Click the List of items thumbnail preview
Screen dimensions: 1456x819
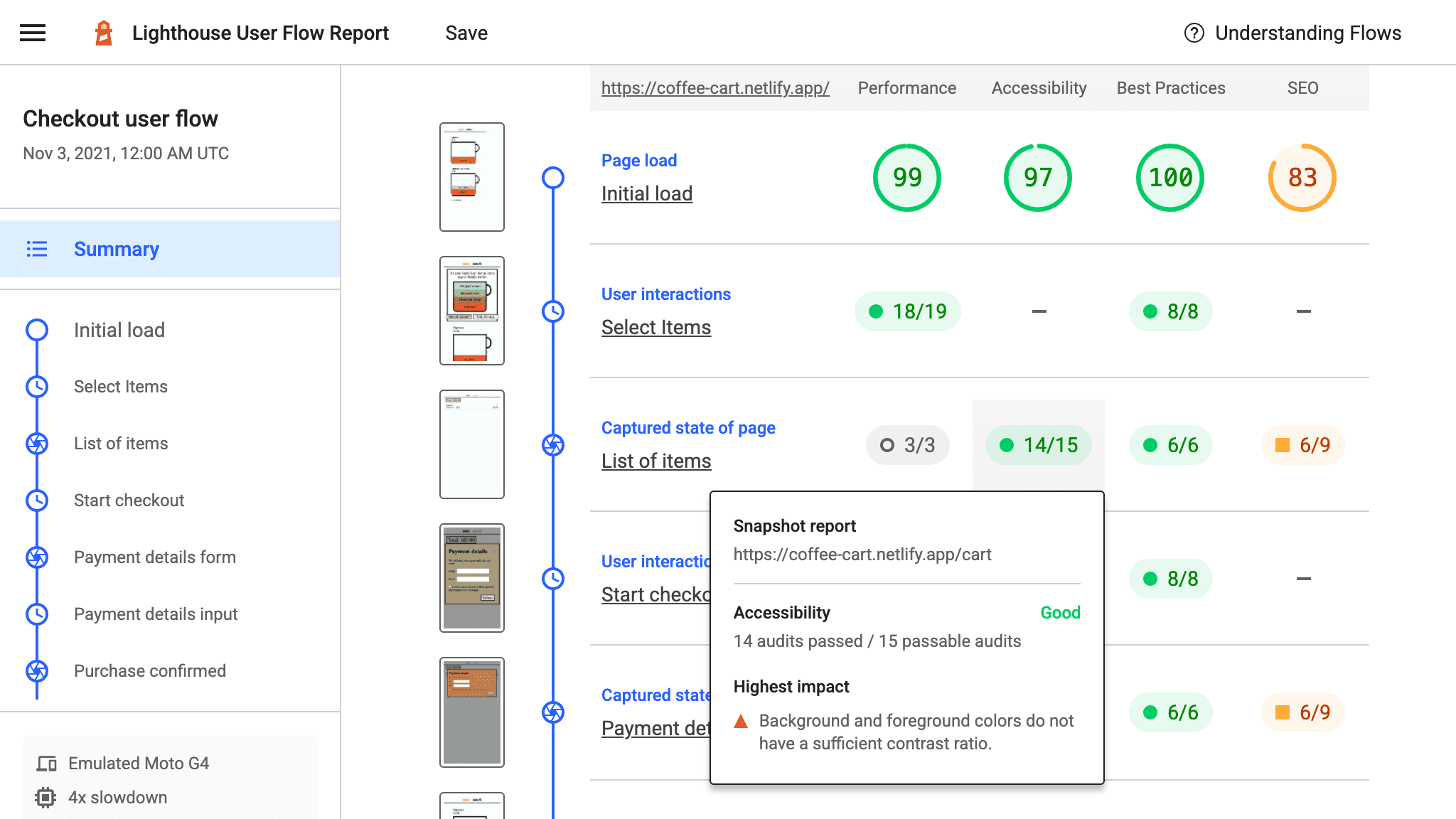(472, 443)
